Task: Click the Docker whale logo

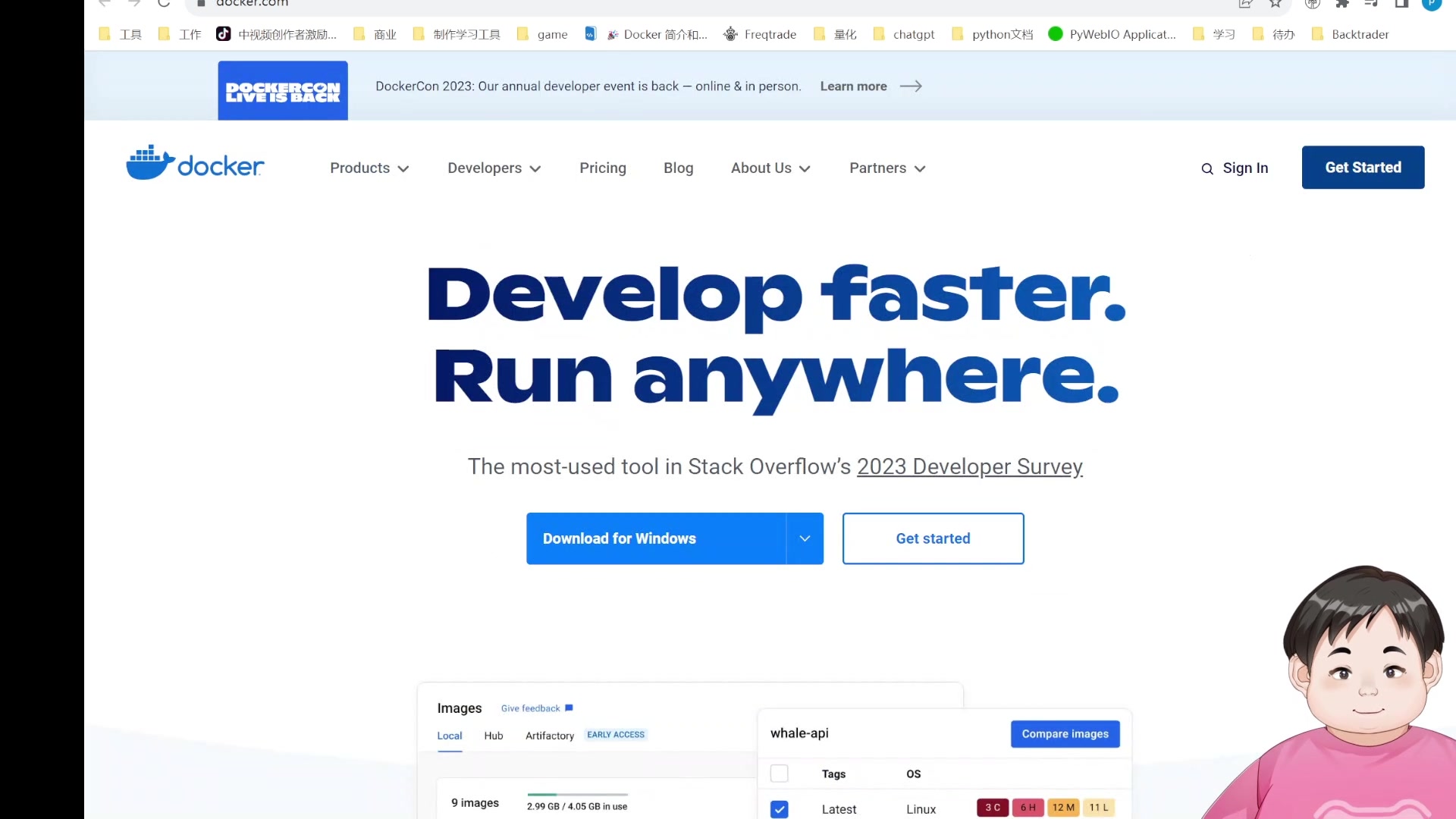Action: click(x=195, y=164)
